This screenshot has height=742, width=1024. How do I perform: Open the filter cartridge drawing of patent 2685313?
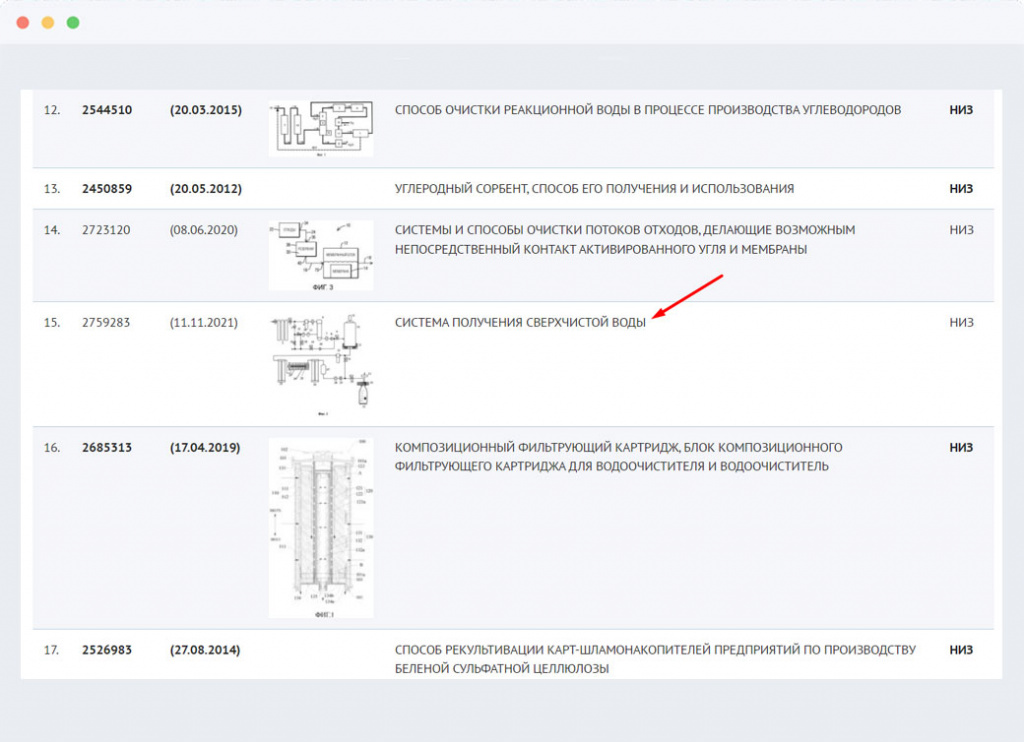(x=320, y=528)
